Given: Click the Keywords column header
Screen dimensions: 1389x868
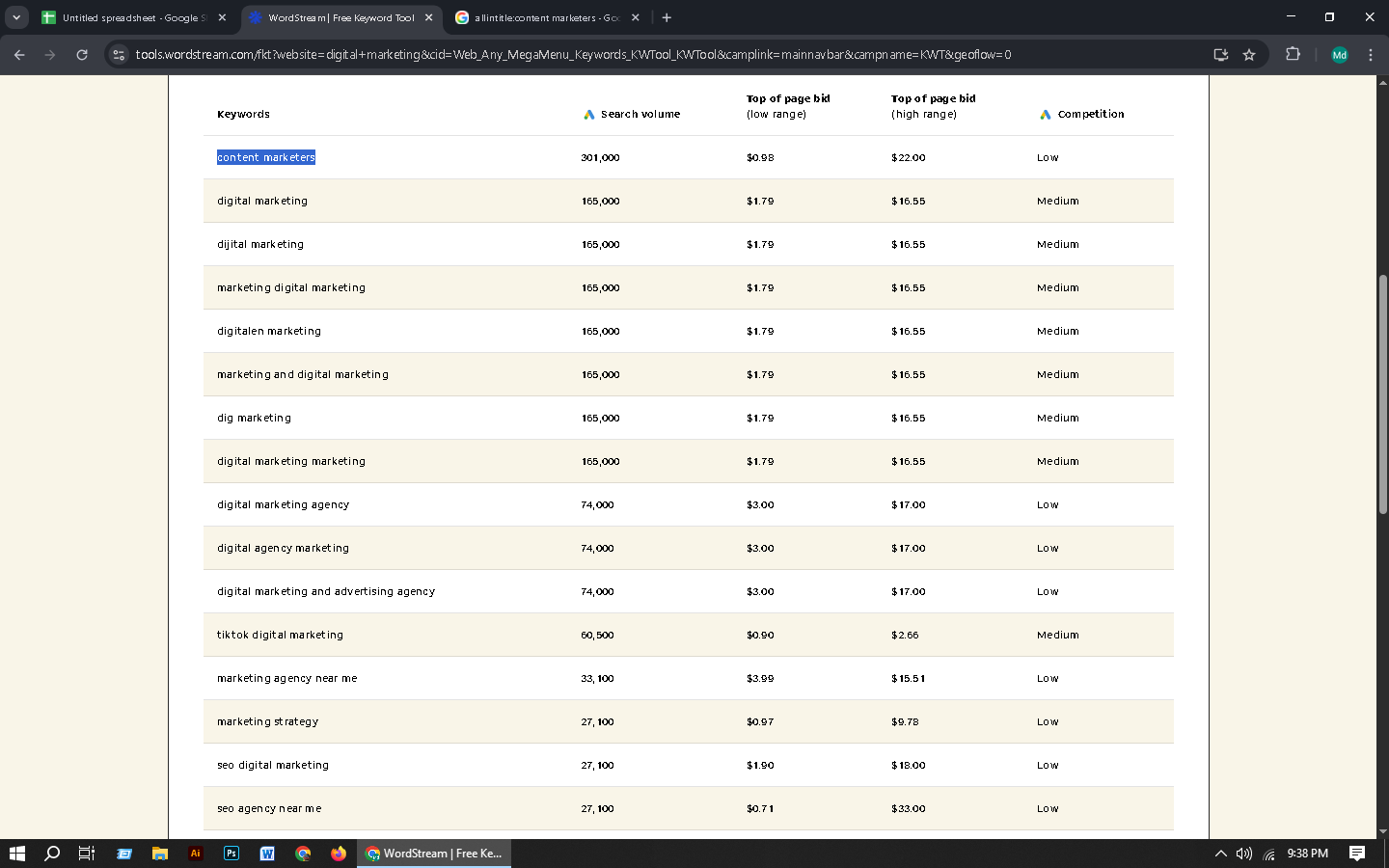Looking at the screenshot, I should click(243, 114).
